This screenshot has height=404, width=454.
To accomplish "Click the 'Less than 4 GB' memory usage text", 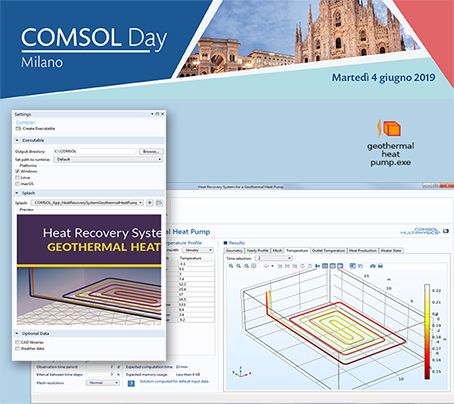I will coord(188,375).
